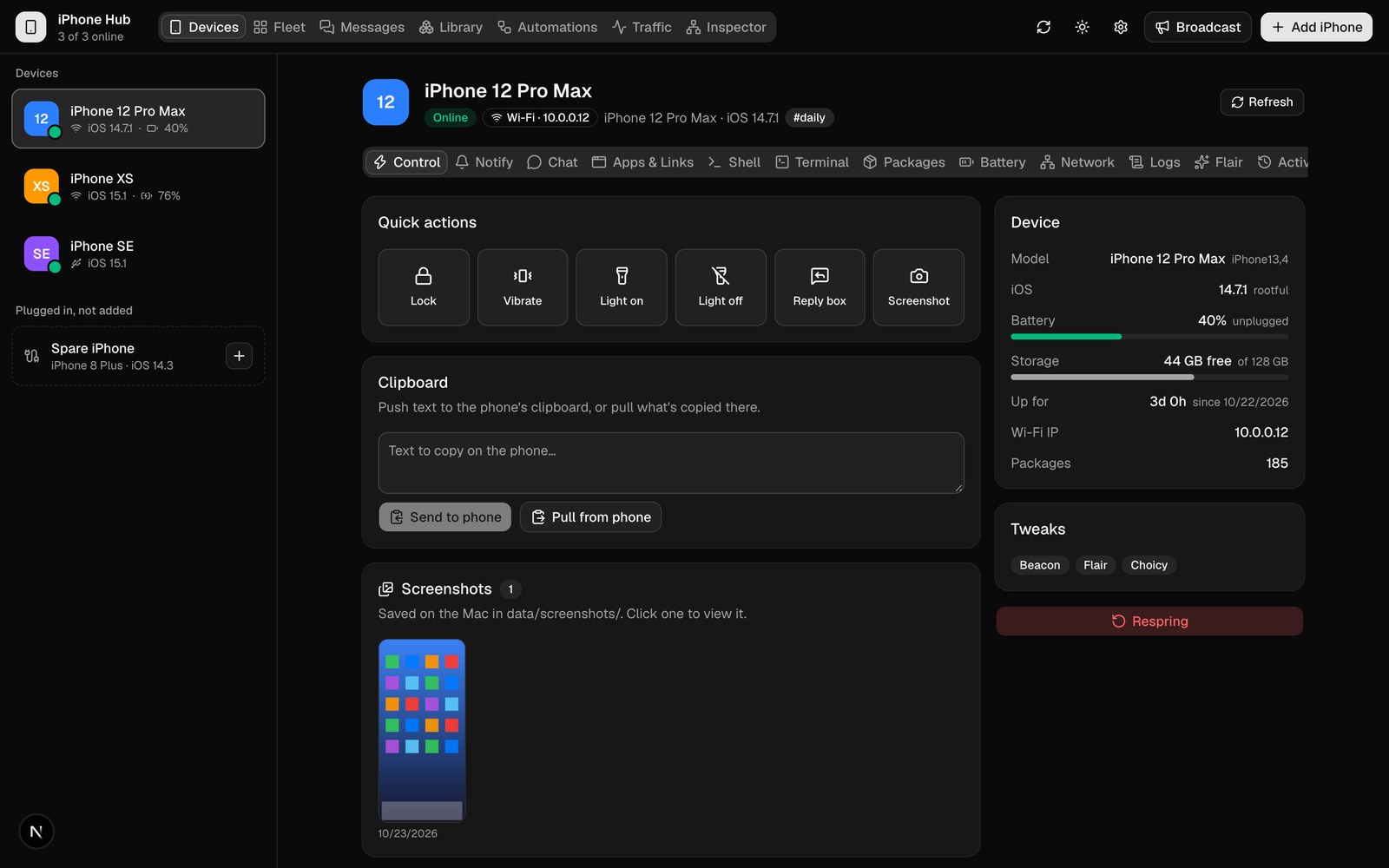Click the iPhone Hub logo icon

click(30, 27)
